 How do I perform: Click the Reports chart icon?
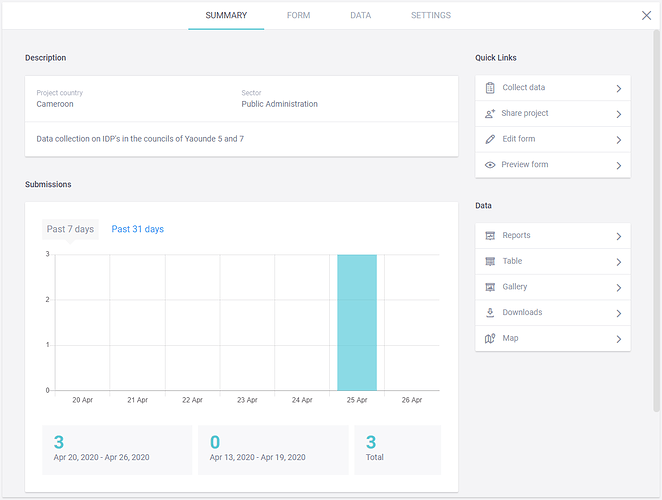coord(490,236)
